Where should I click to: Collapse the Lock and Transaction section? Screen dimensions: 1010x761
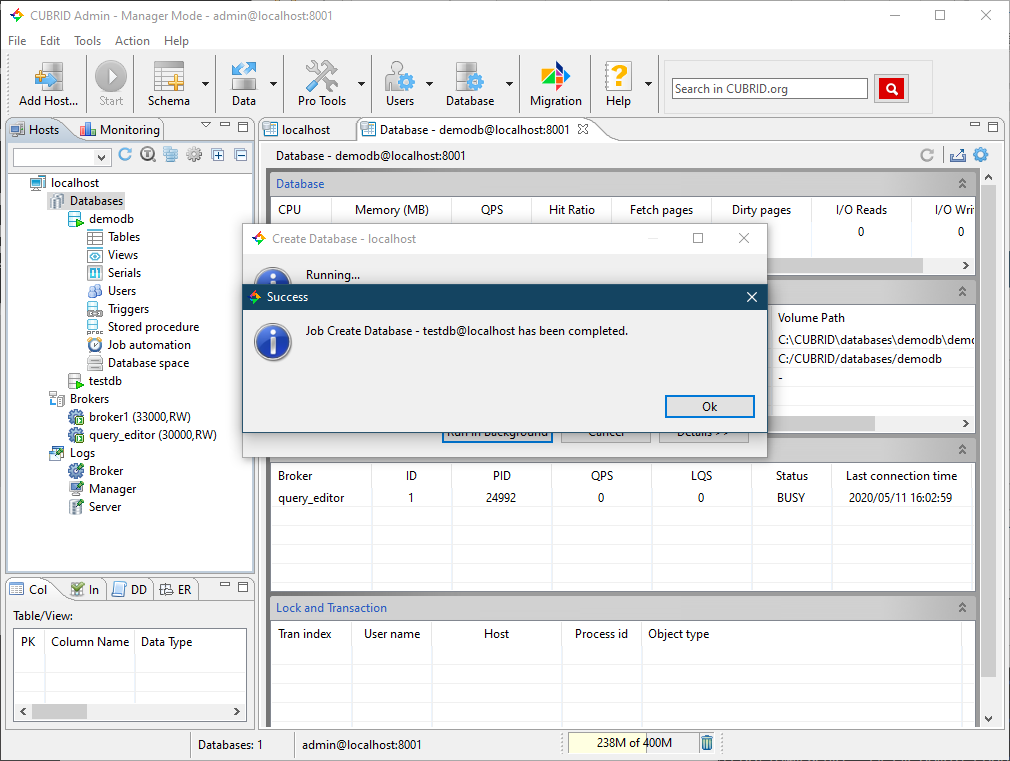(962, 608)
